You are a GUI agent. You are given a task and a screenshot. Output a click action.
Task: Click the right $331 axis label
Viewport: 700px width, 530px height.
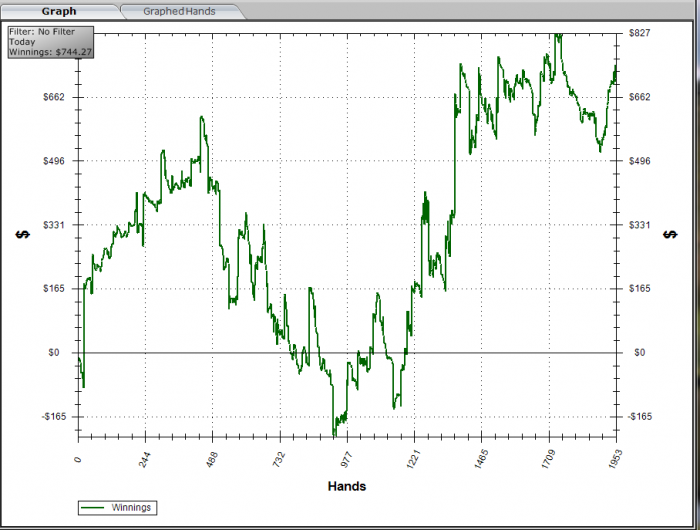coord(640,225)
